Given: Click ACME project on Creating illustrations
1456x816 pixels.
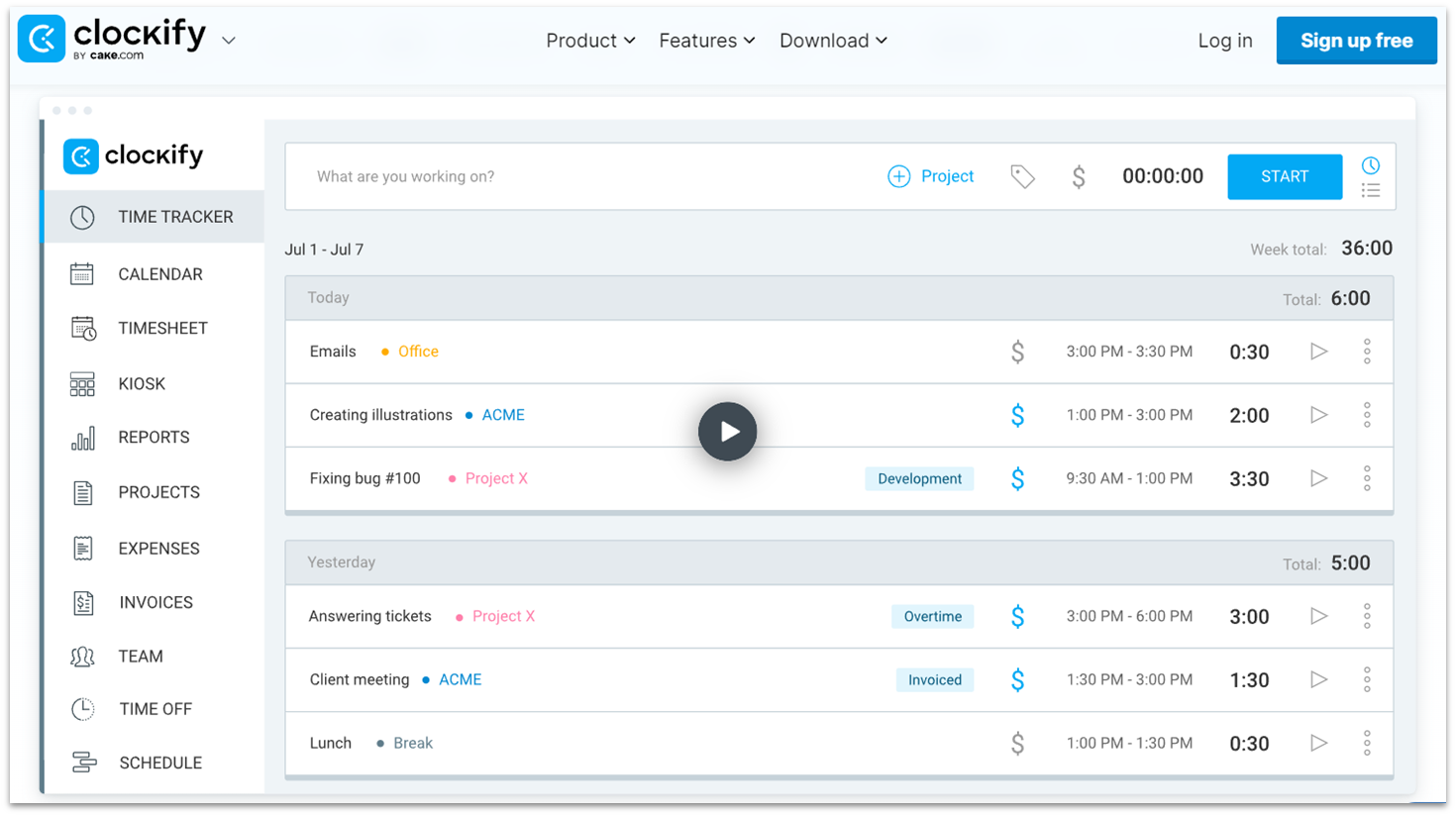Looking at the screenshot, I should pyautogui.click(x=503, y=415).
